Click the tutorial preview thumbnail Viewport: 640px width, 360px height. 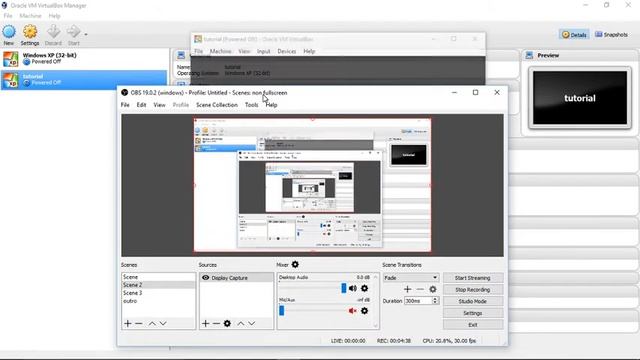coord(580,98)
